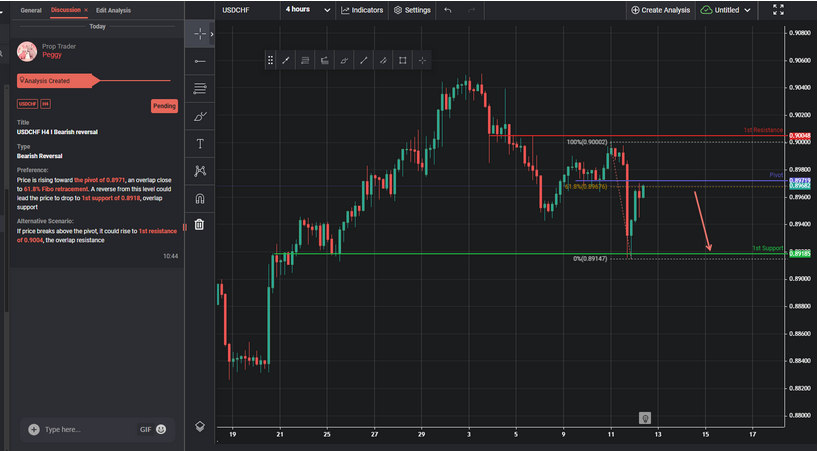Select the brush drawing tool in sidebar
The width and height of the screenshot is (818, 451).
pos(200,116)
